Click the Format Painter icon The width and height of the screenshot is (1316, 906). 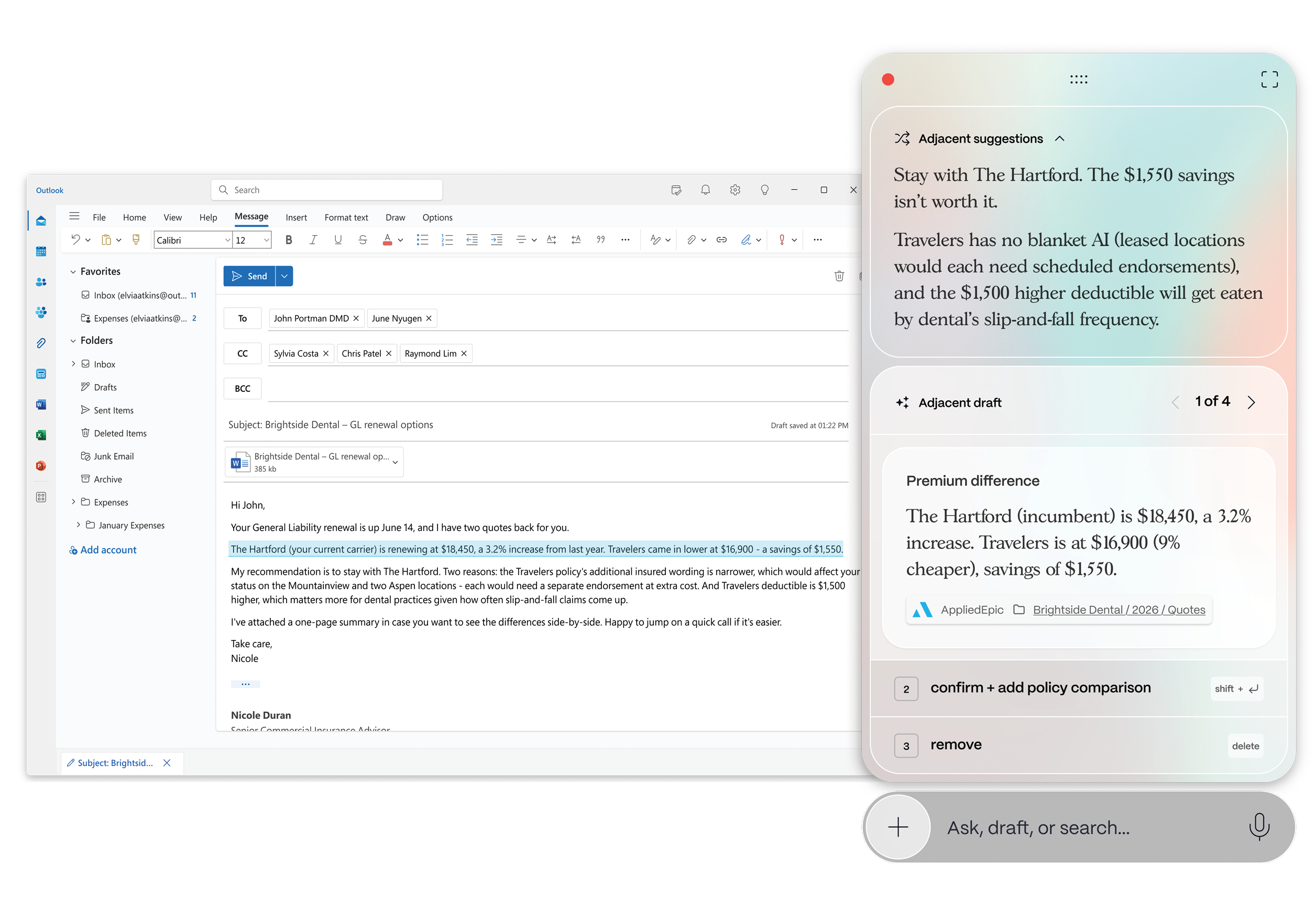136,240
